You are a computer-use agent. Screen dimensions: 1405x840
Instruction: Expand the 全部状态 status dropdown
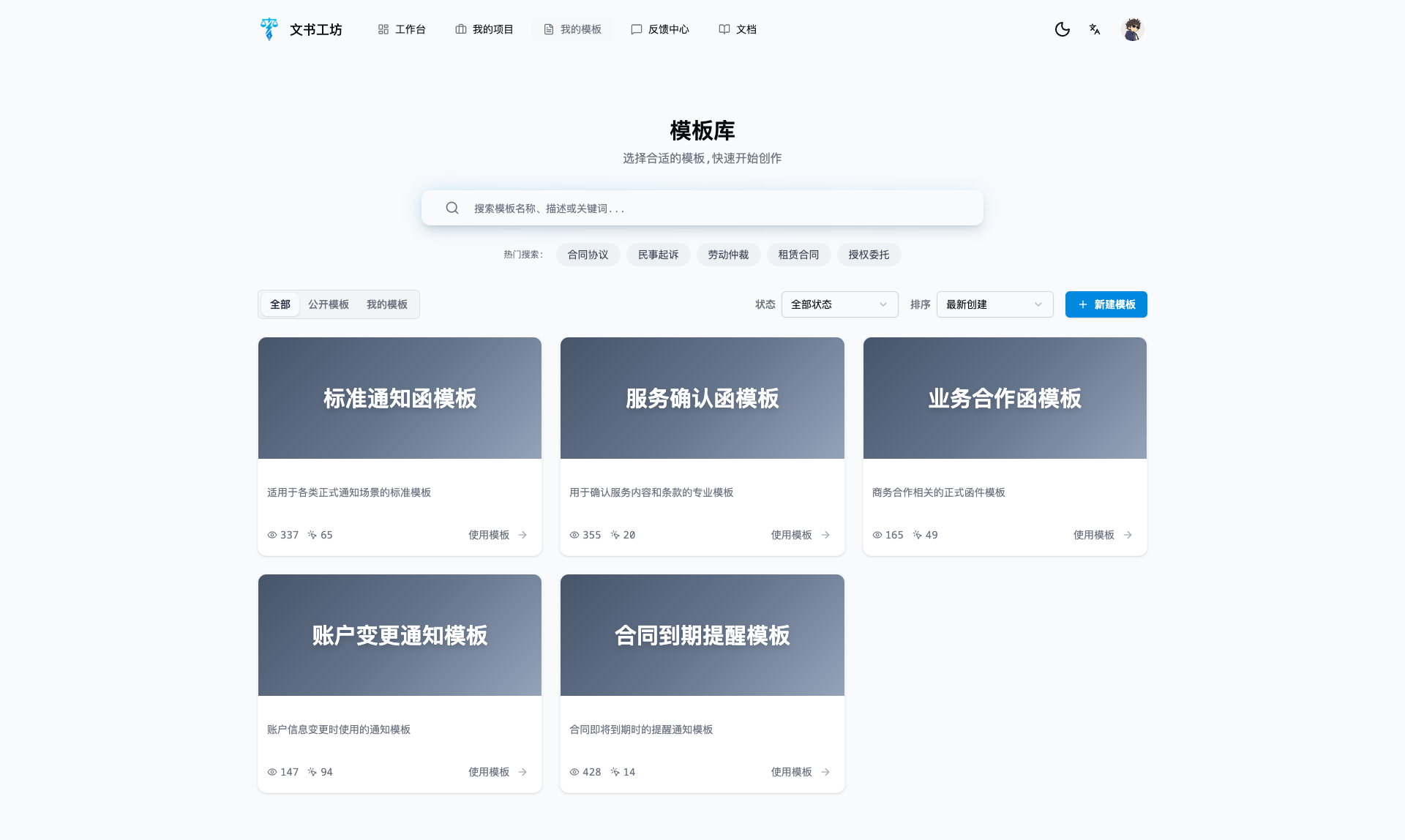click(x=839, y=304)
